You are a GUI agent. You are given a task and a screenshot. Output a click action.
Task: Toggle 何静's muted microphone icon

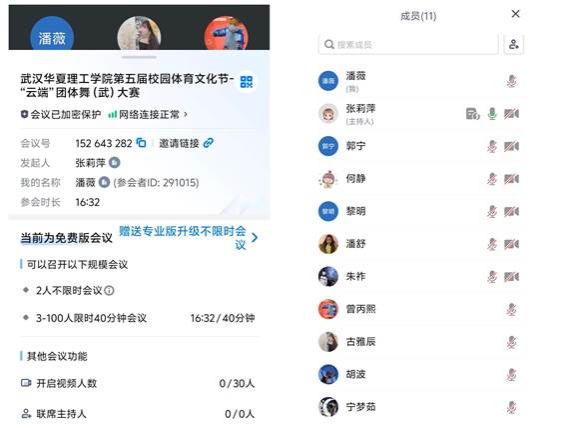pyautogui.click(x=492, y=179)
